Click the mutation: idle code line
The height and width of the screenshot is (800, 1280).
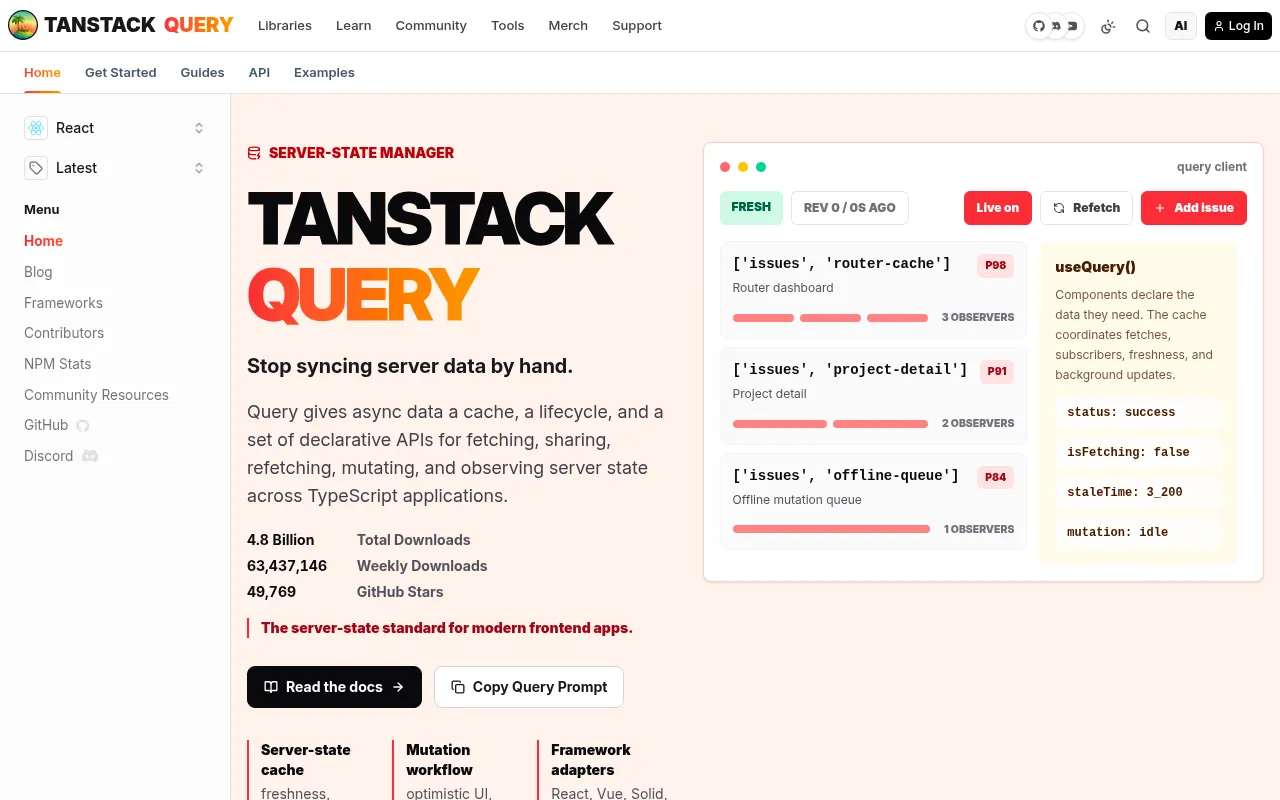(1138, 532)
